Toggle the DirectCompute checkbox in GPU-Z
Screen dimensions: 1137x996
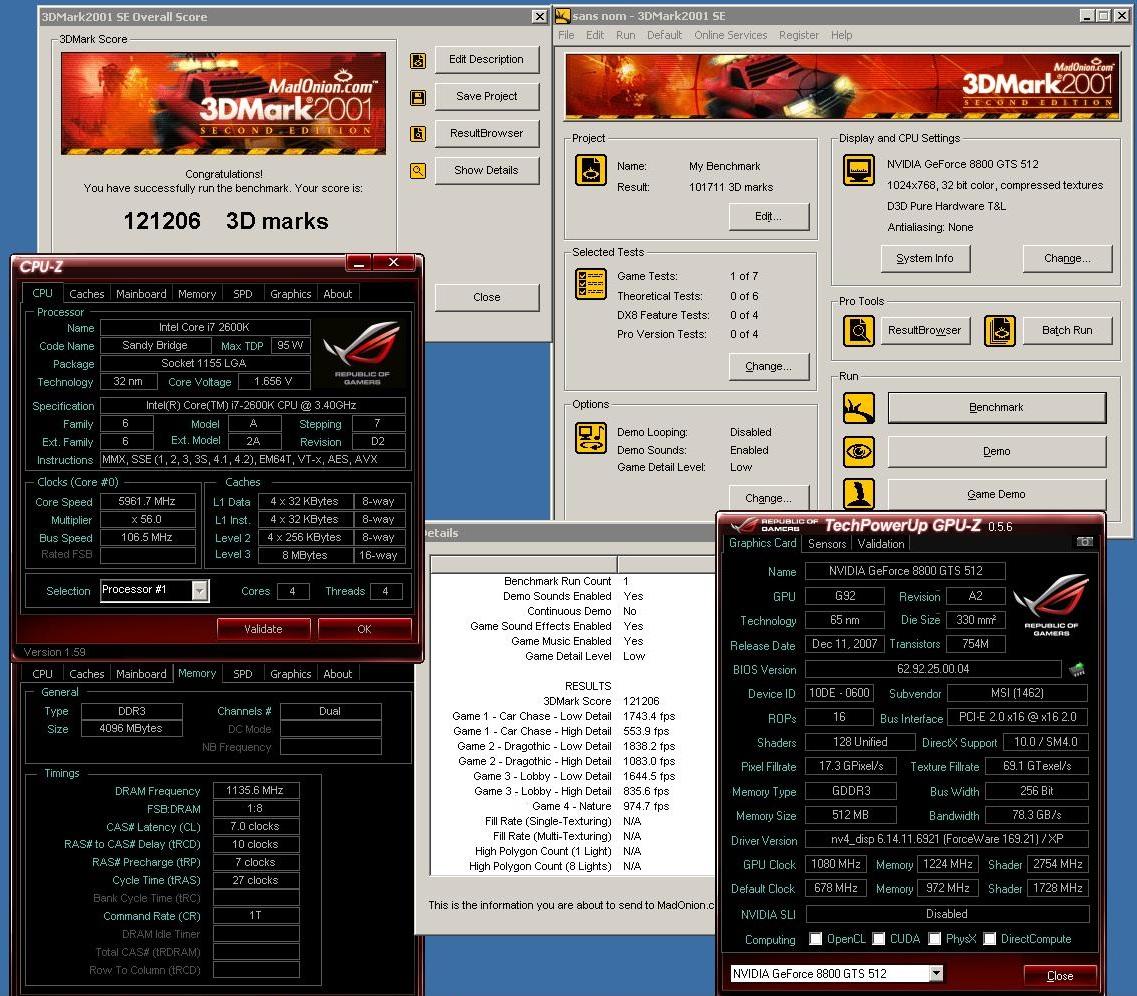pyautogui.click(x=989, y=939)
